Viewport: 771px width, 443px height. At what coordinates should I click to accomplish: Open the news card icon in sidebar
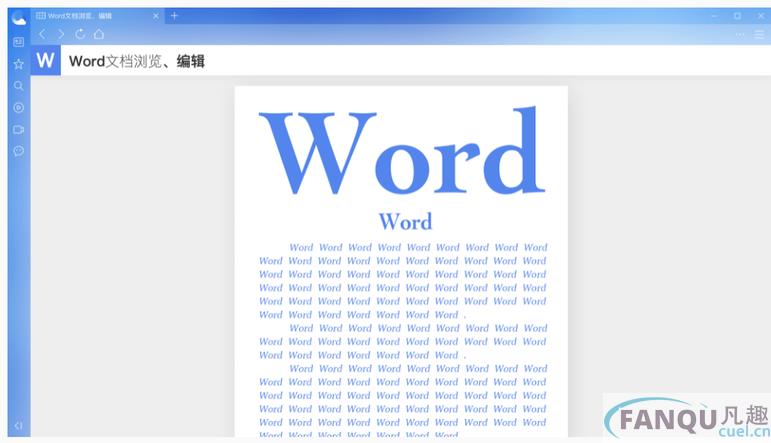(18, 42)
